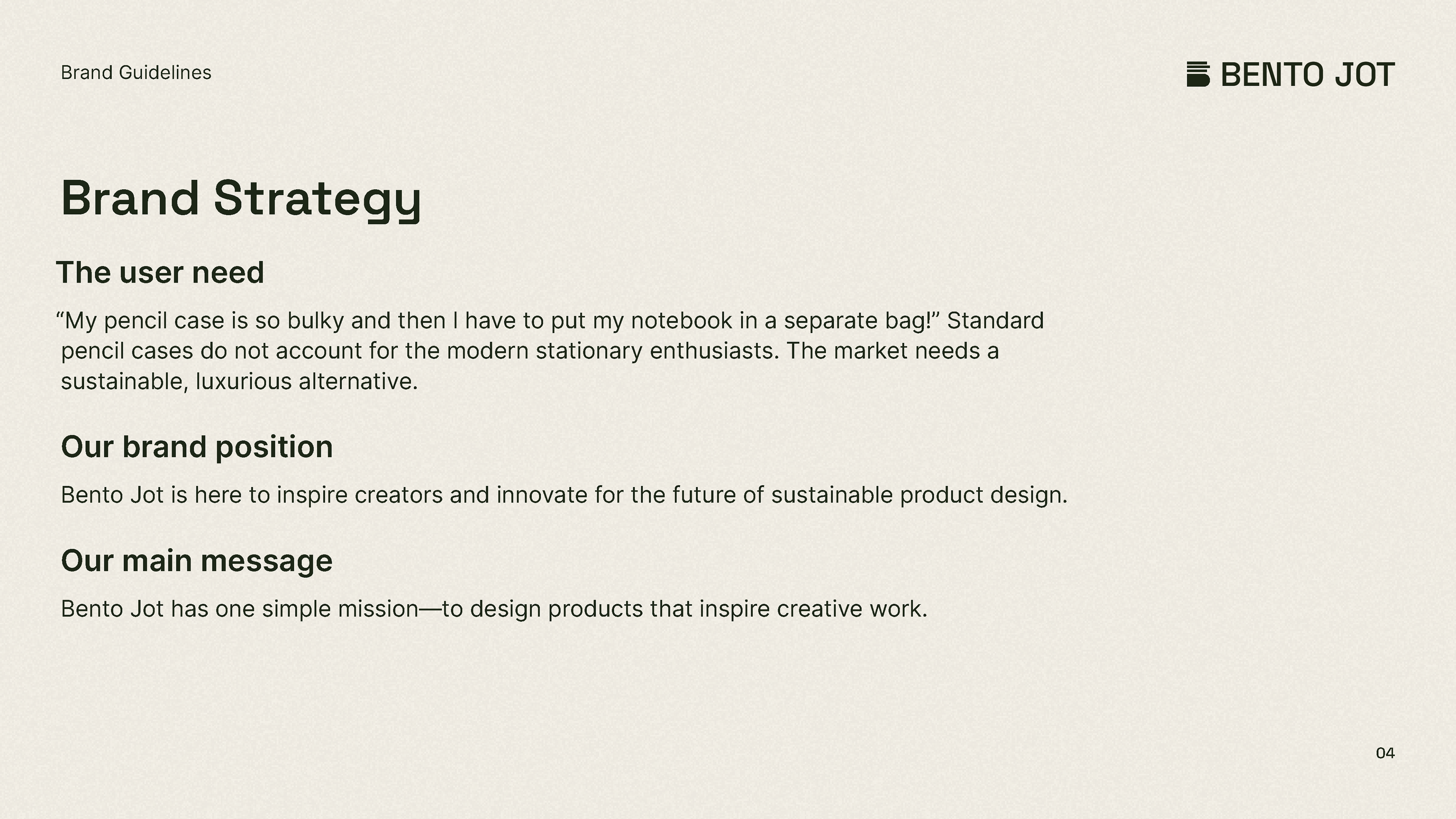Select the Our brand position heading
Screen dimensions: 1456x819
(x=197, y=447)
